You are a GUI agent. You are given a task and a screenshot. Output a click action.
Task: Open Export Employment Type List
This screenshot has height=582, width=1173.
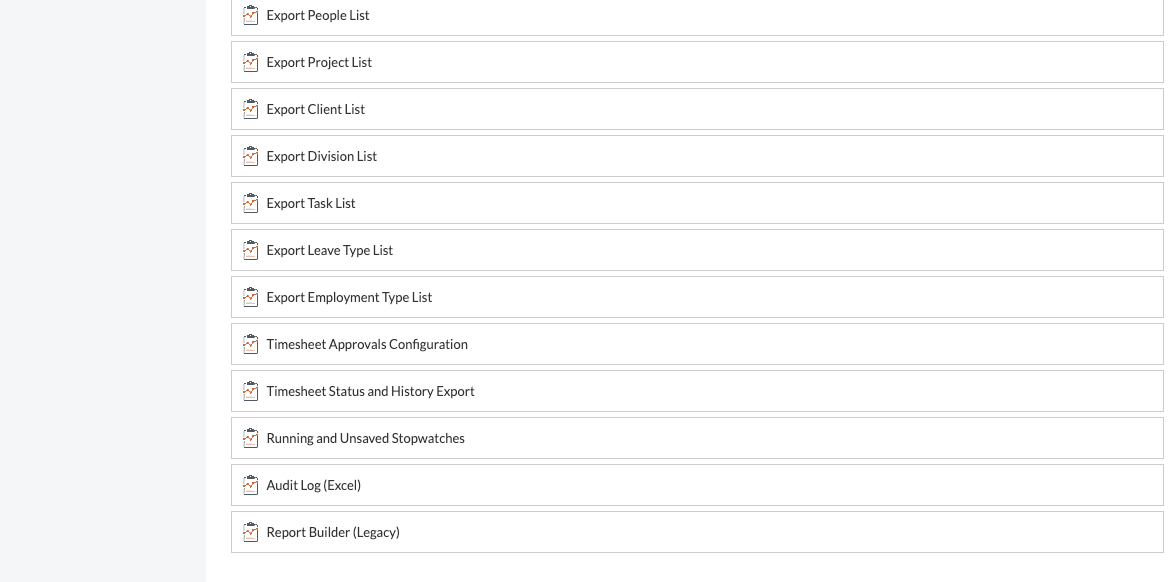click(348, 297)
